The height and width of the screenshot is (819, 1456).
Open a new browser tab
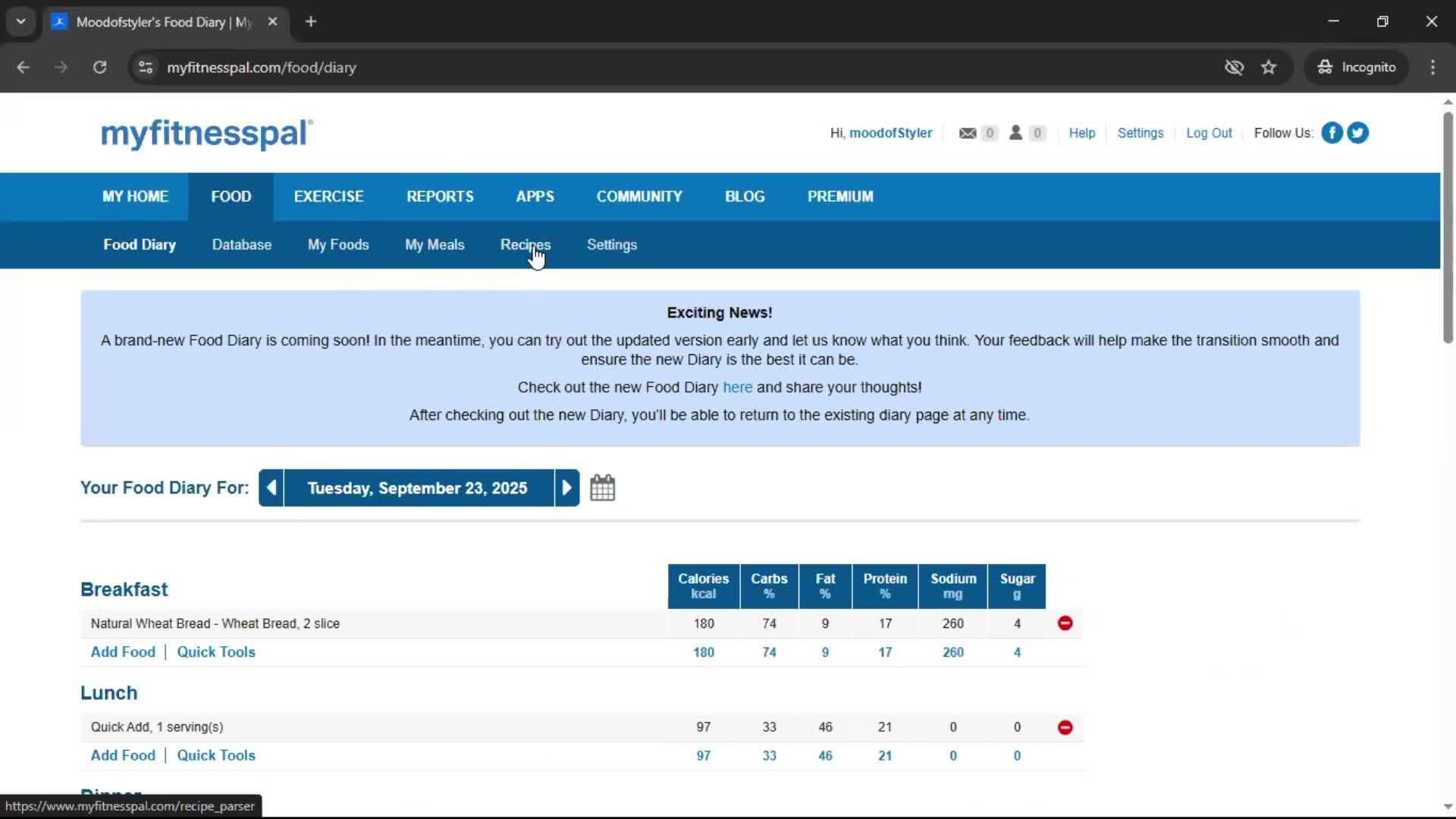311,22
